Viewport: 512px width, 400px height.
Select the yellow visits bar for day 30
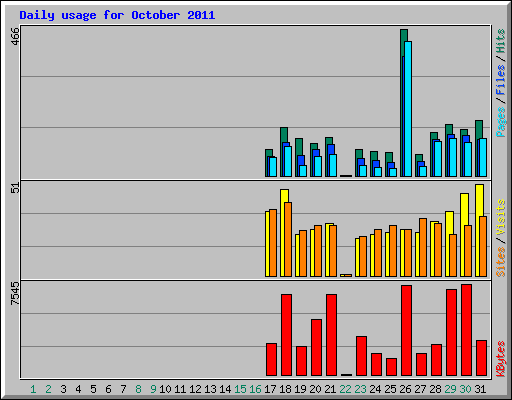464,235
